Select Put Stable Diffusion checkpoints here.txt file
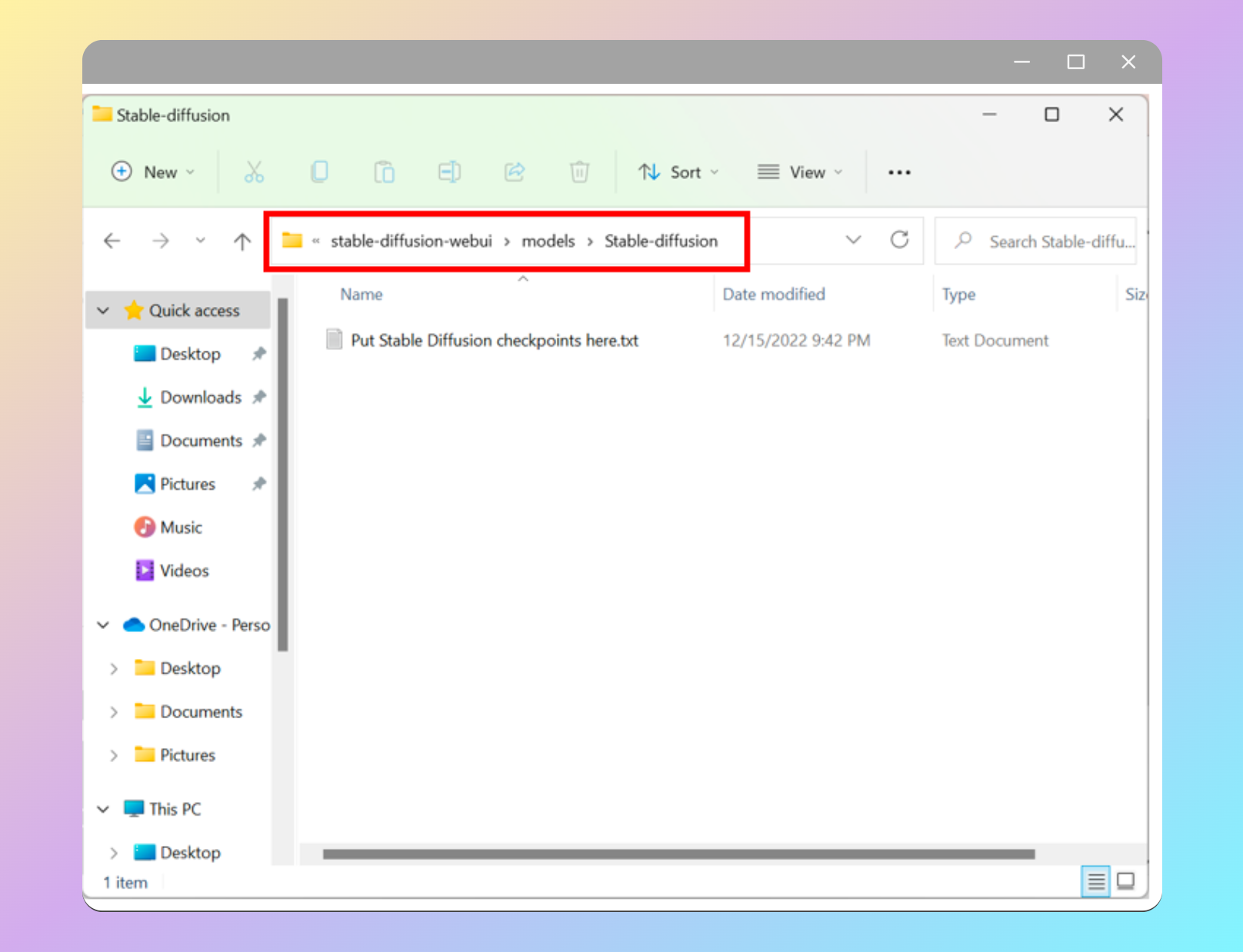The width and height of the screenshot is (1243, 952). 494,341
